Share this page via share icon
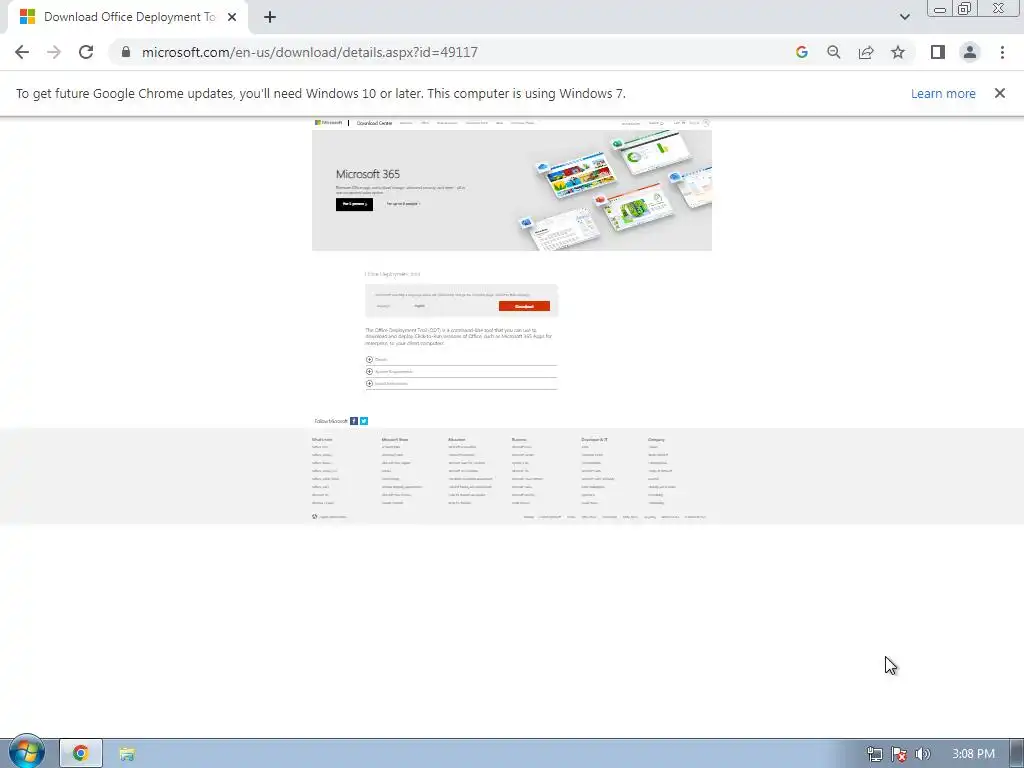 pos(866,52)
